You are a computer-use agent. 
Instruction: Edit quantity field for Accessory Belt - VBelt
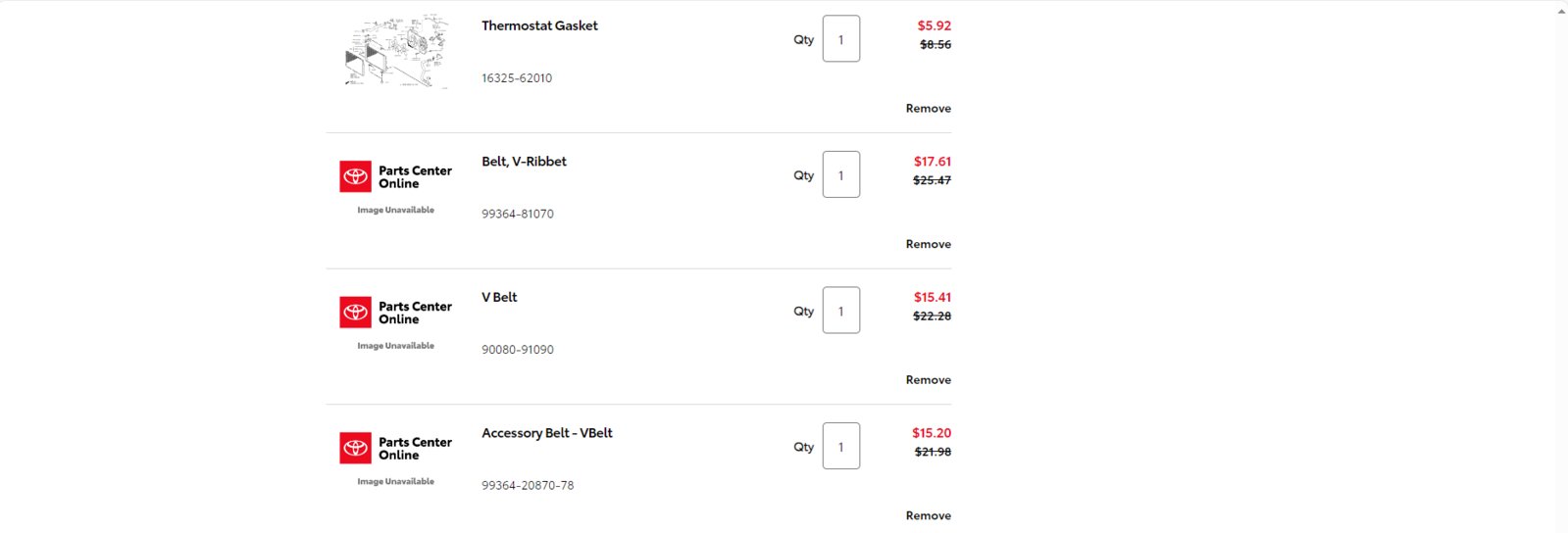841,446
